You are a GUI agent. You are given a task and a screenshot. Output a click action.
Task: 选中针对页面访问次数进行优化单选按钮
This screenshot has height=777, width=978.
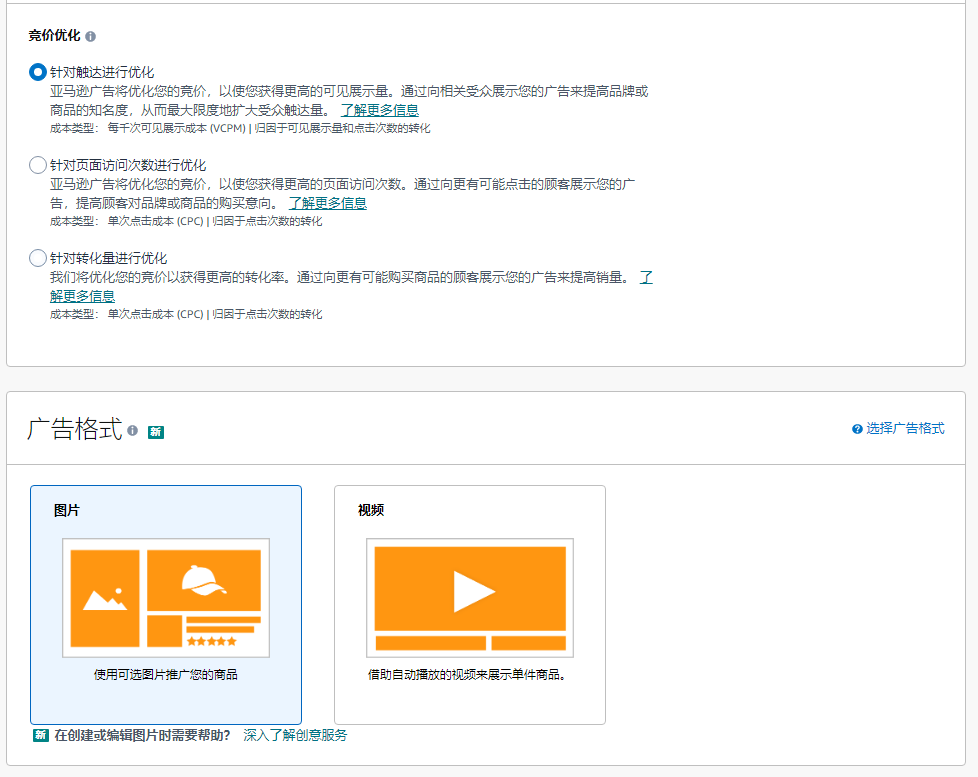36,164
